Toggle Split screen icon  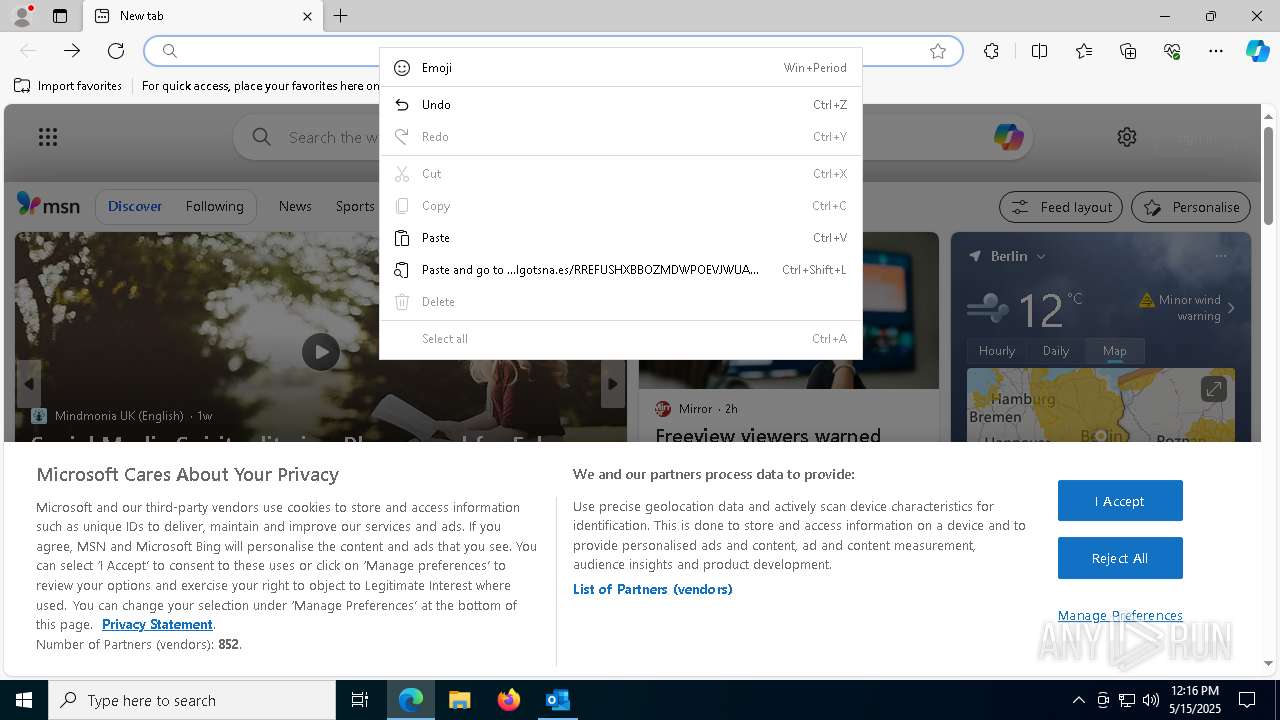(x=1039, y=51)
